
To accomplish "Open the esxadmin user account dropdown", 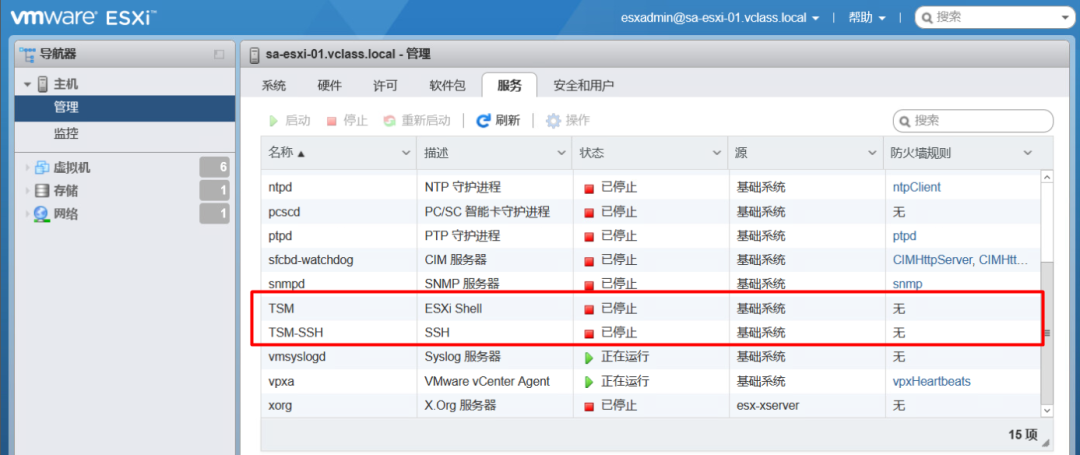I will click(720, 18).
